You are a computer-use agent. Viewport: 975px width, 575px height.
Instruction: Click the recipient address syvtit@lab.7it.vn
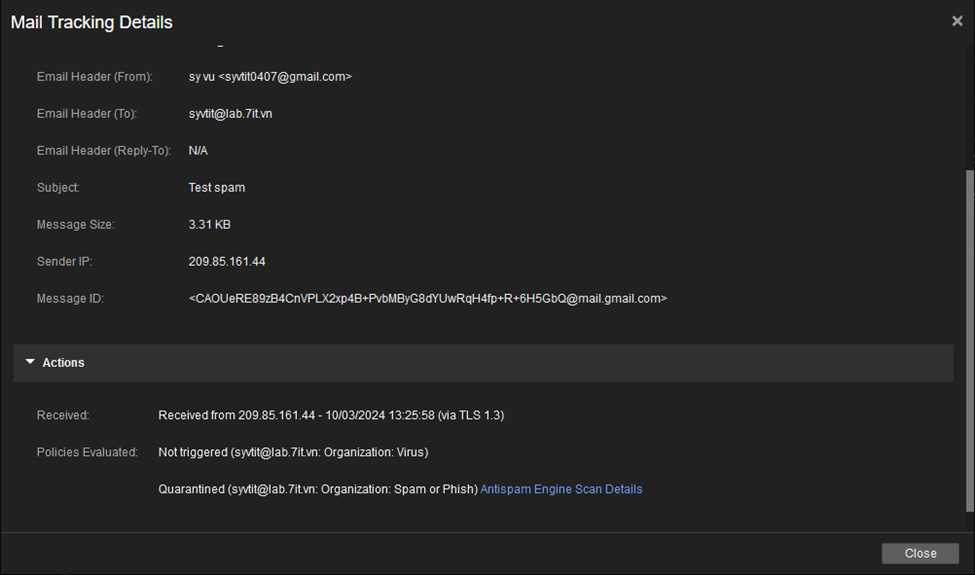coord(230,114)
